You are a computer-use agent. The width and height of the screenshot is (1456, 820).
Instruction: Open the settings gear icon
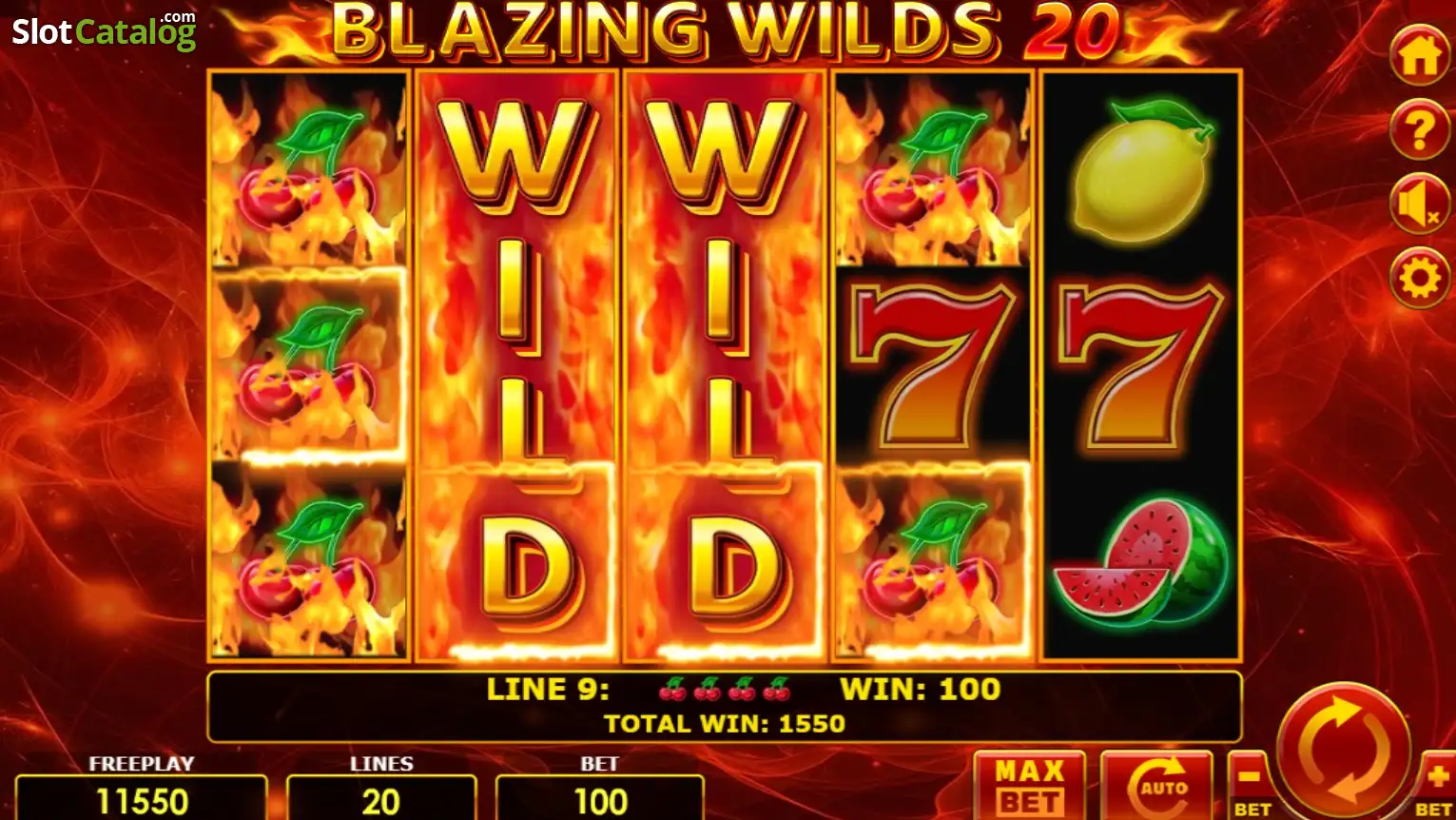(x=1419, y=279)
